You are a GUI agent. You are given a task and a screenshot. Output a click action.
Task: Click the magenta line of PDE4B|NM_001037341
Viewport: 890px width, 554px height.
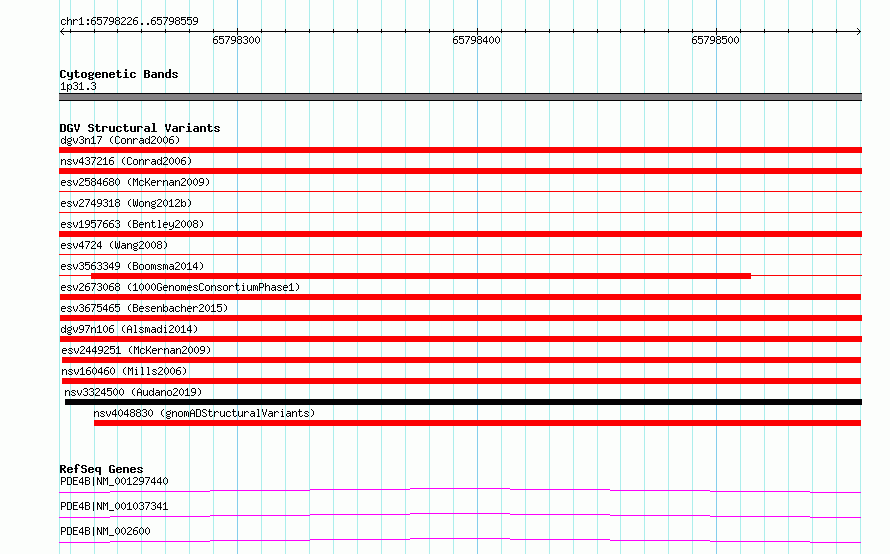tap(460, 515)
